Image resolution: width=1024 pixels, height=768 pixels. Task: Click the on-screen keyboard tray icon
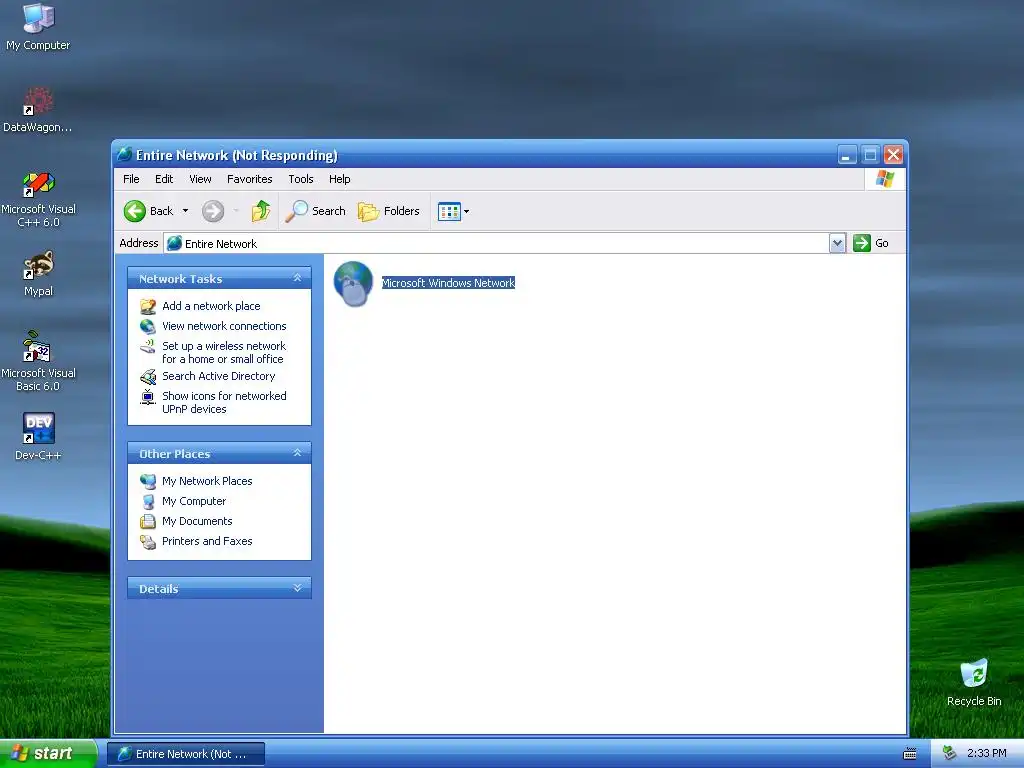click(x=910, y=754)
